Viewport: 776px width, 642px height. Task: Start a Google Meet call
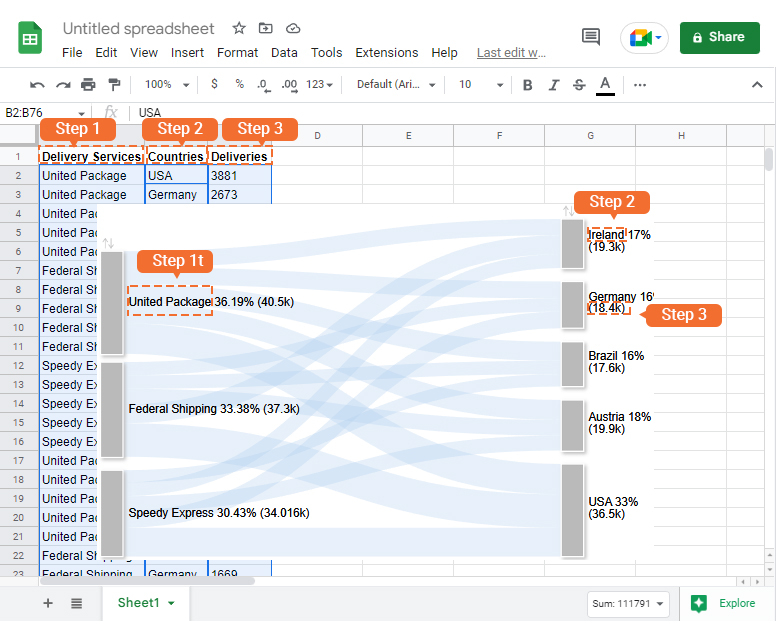644,38
